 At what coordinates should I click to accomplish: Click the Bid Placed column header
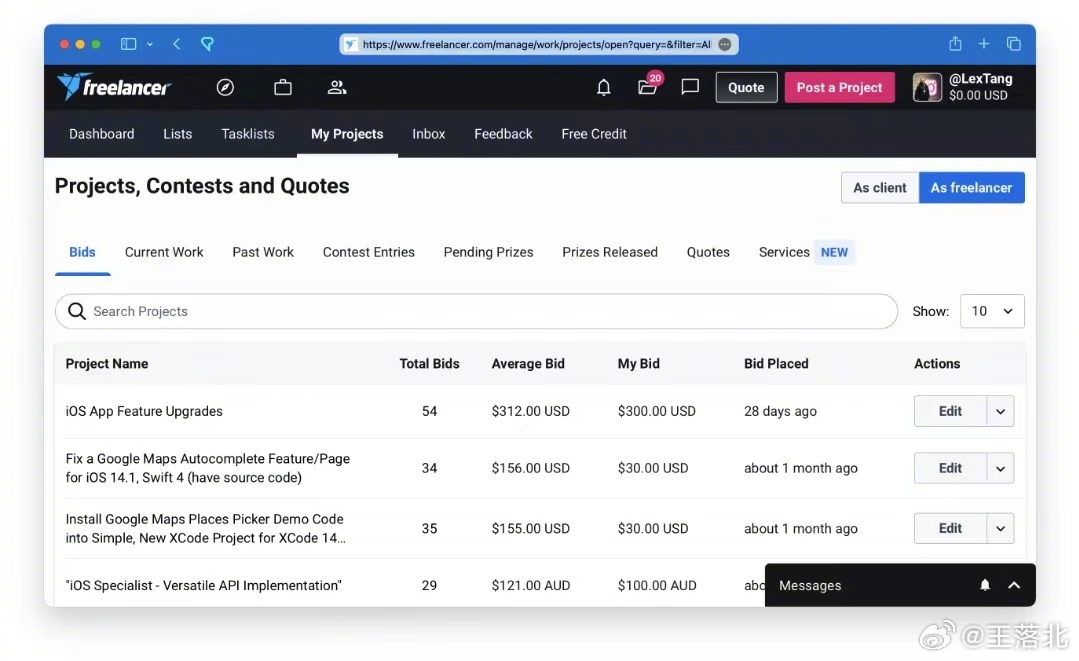[776, 364]
